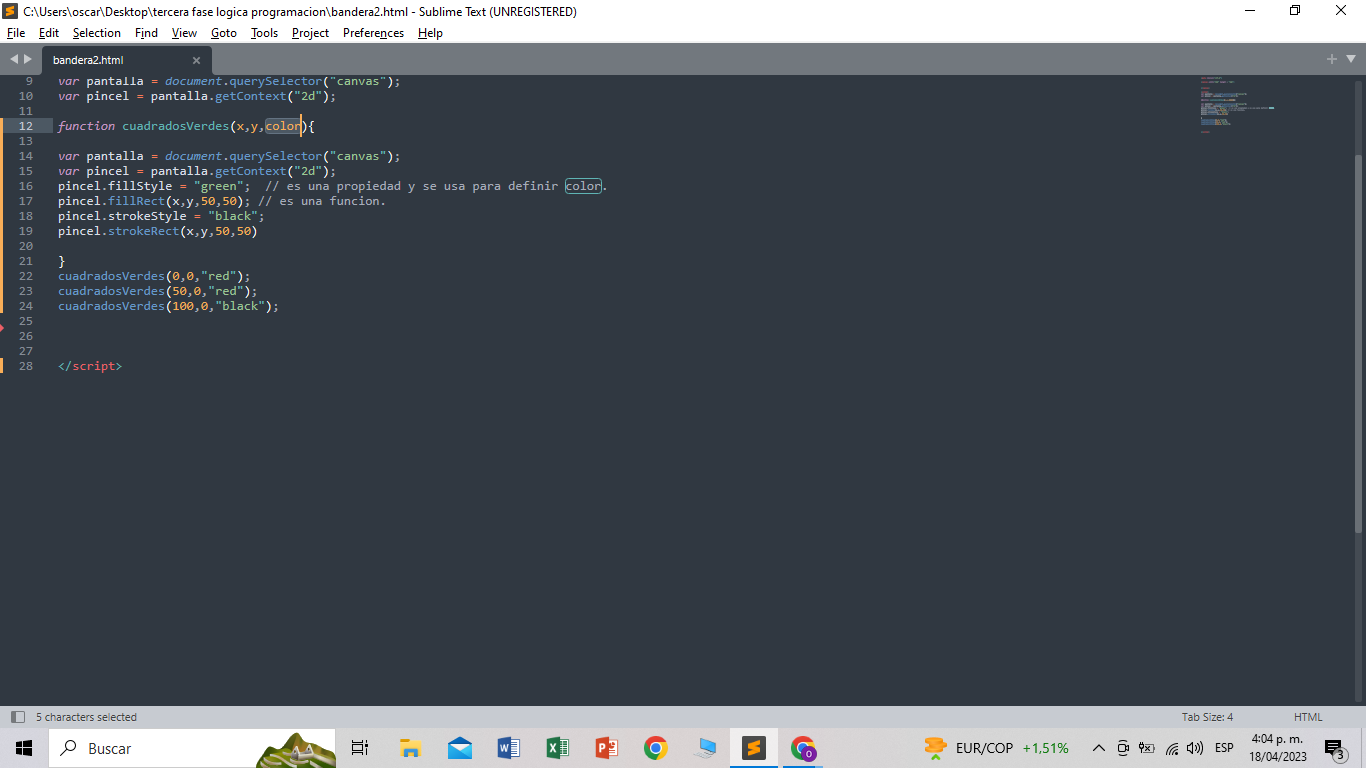Click the cuadradosVerdes(0,0,"red") call
1366x768 pixels.
(154, 276)
